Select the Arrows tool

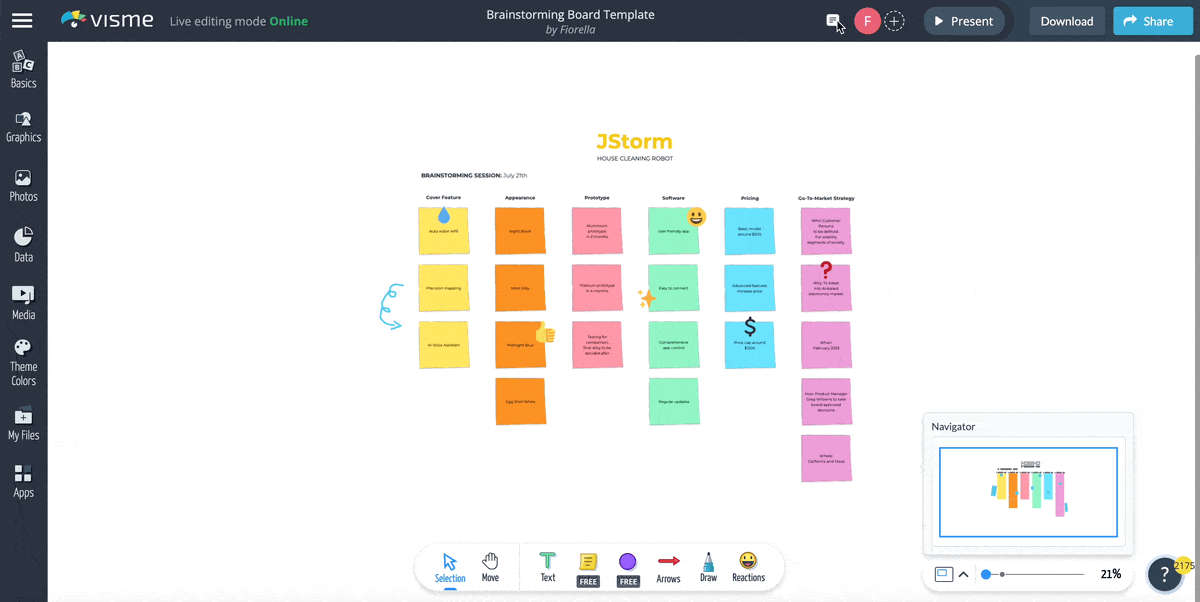[x=668, y=567]
